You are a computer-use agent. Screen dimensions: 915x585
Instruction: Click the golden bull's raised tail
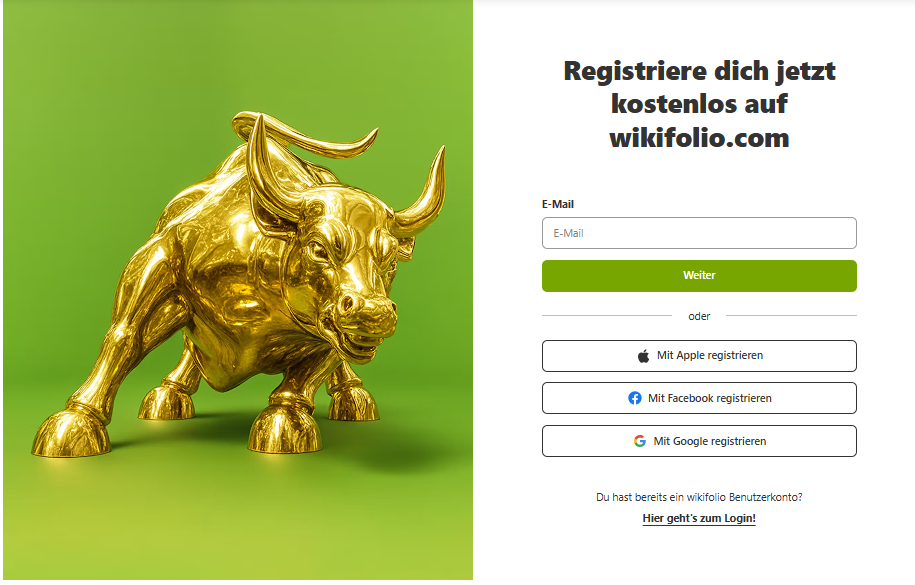(x=303, y=137)
